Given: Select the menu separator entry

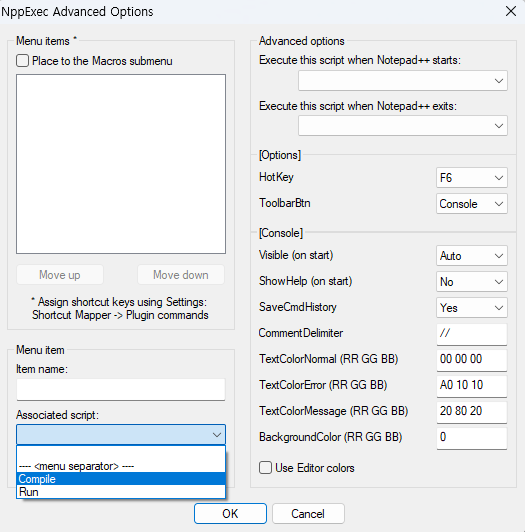Looking at the screenshot, I should pos(121,466).
